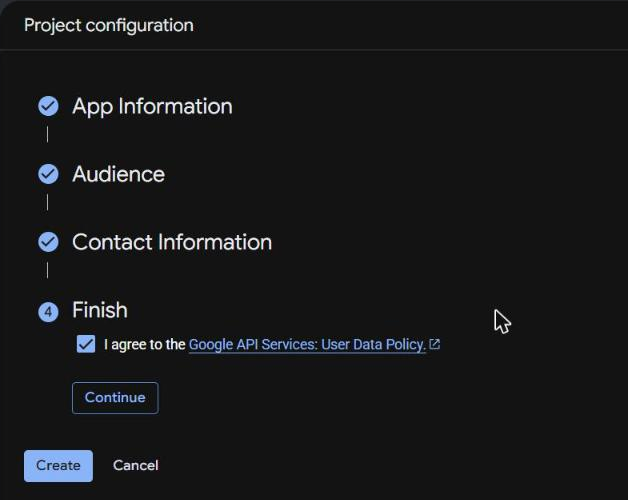The height and width of the screenshot is (500, 628).
Task: Click the Finish step number 4 icon
Action: [x=48, y=312]
